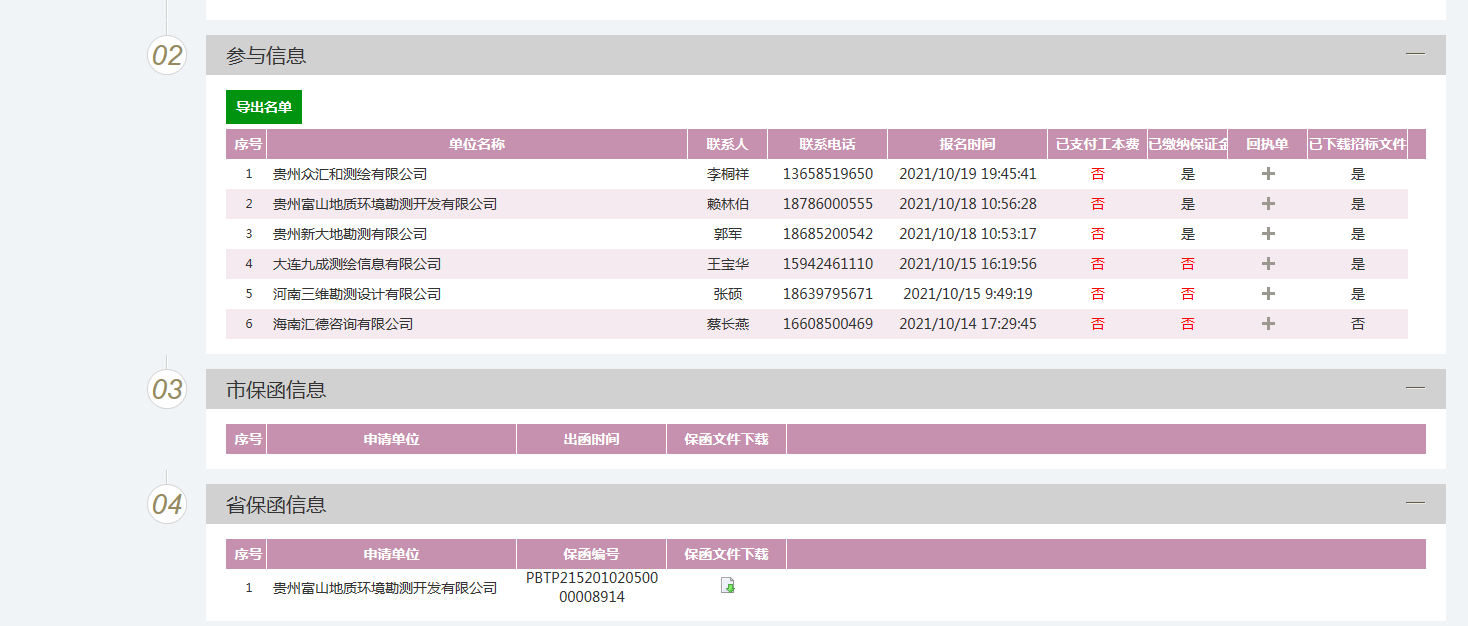Click the 单位名称 column header

[x=477, y=144]
